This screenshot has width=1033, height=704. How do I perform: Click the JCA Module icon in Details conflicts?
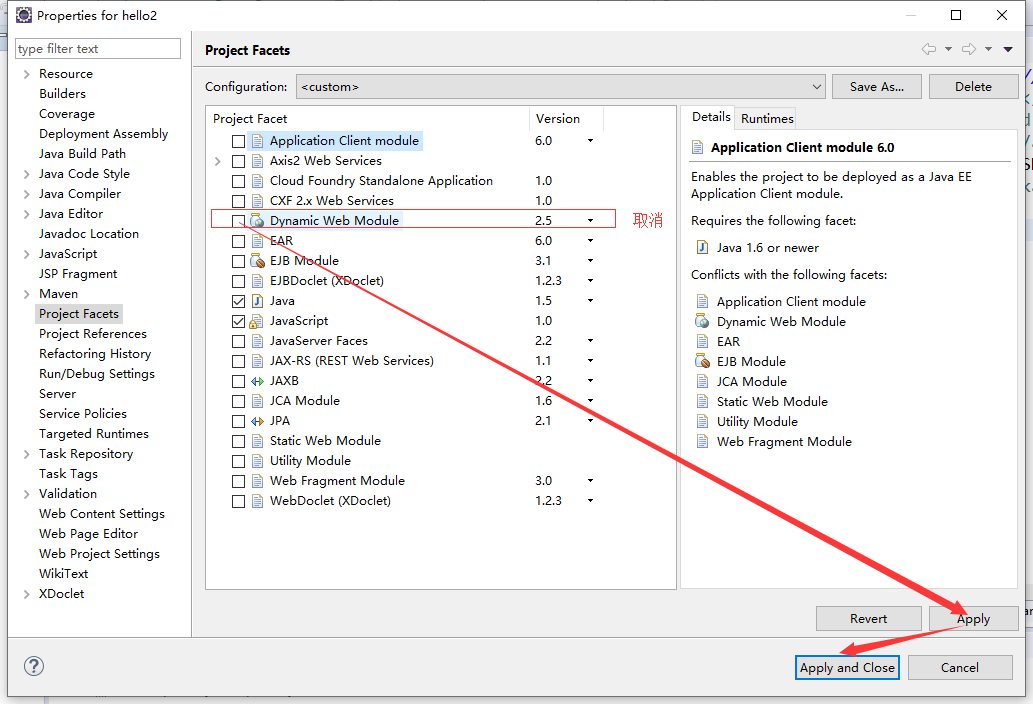[702, 381]
